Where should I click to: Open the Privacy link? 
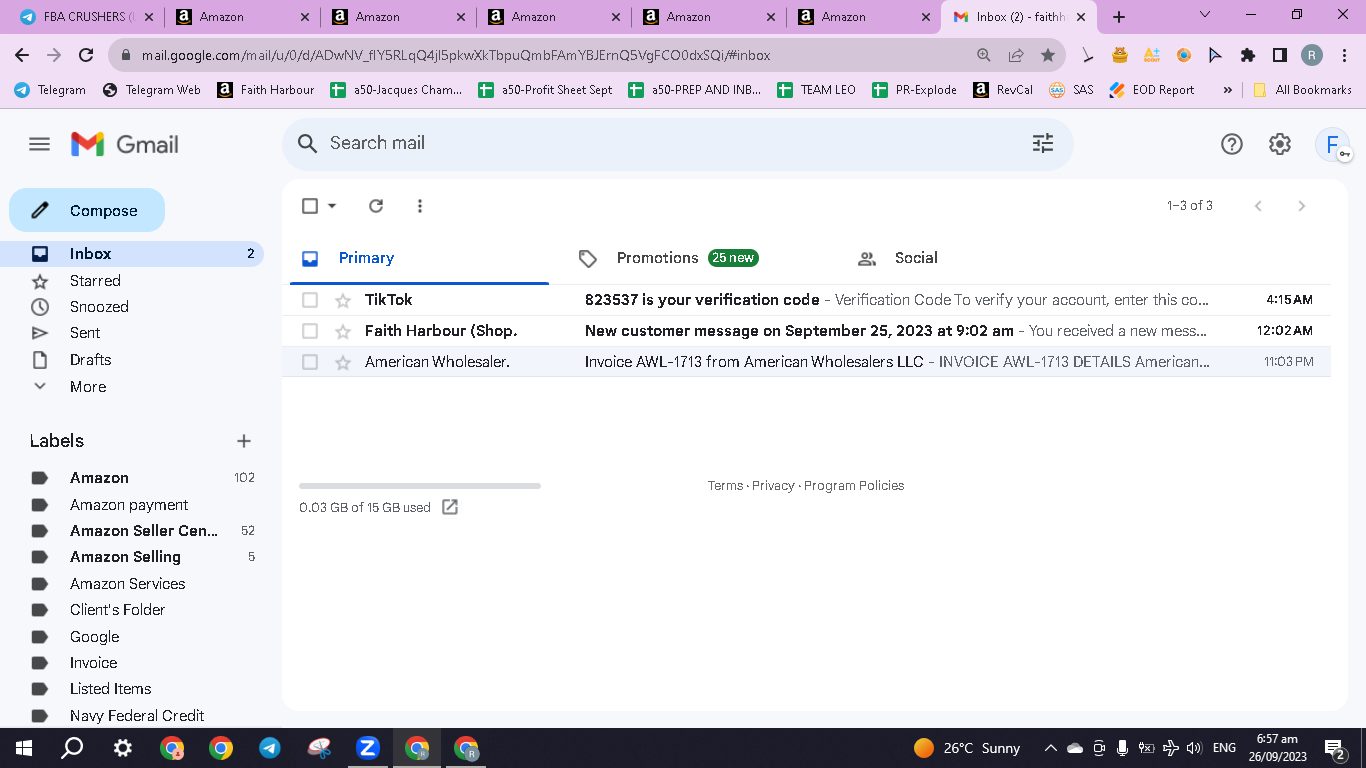[x=773, y=486]
